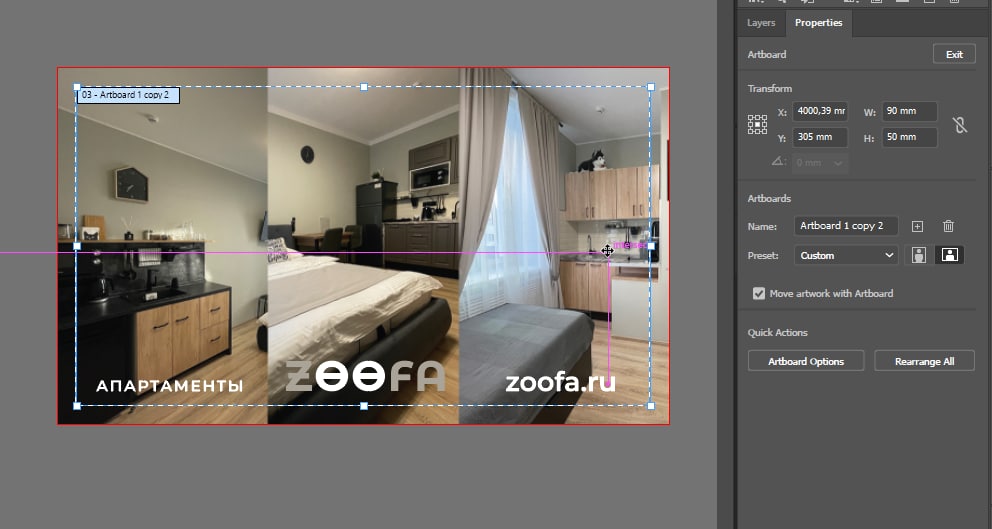This screenshot has height=529, width=992.
Task: Click the New Artboard plus icon
Action: [x=917, y=226]
